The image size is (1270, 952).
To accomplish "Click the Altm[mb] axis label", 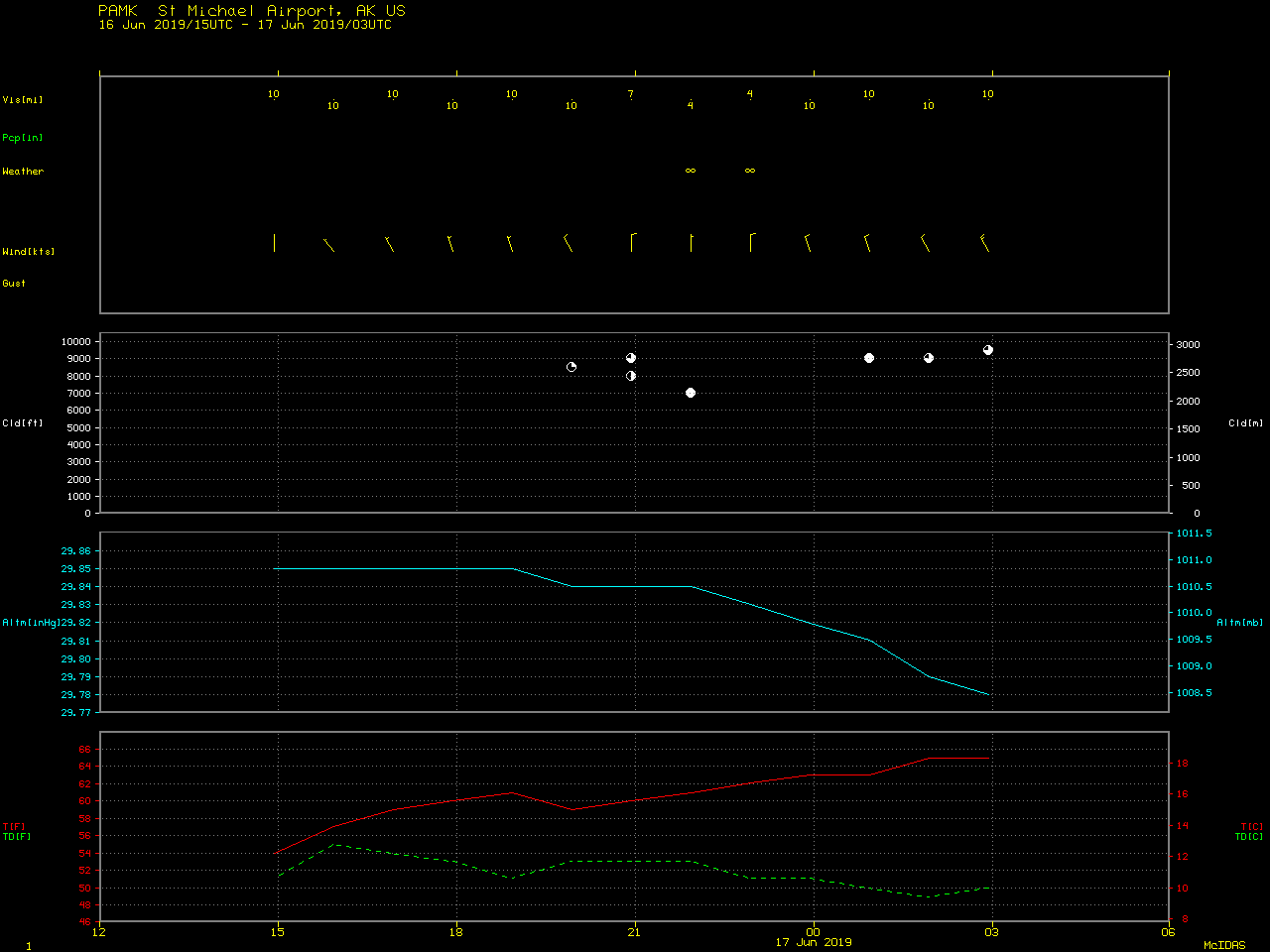I will click(x=1240, y=623).
